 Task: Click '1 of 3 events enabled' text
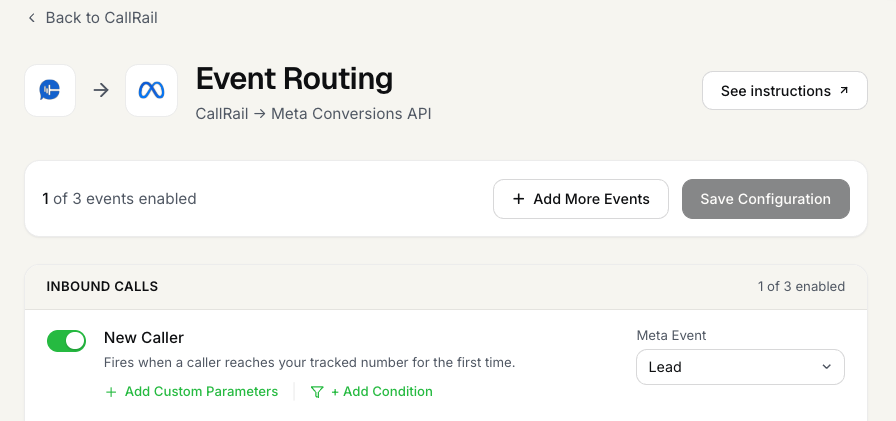pyautogui.click(x=119, y=199)
